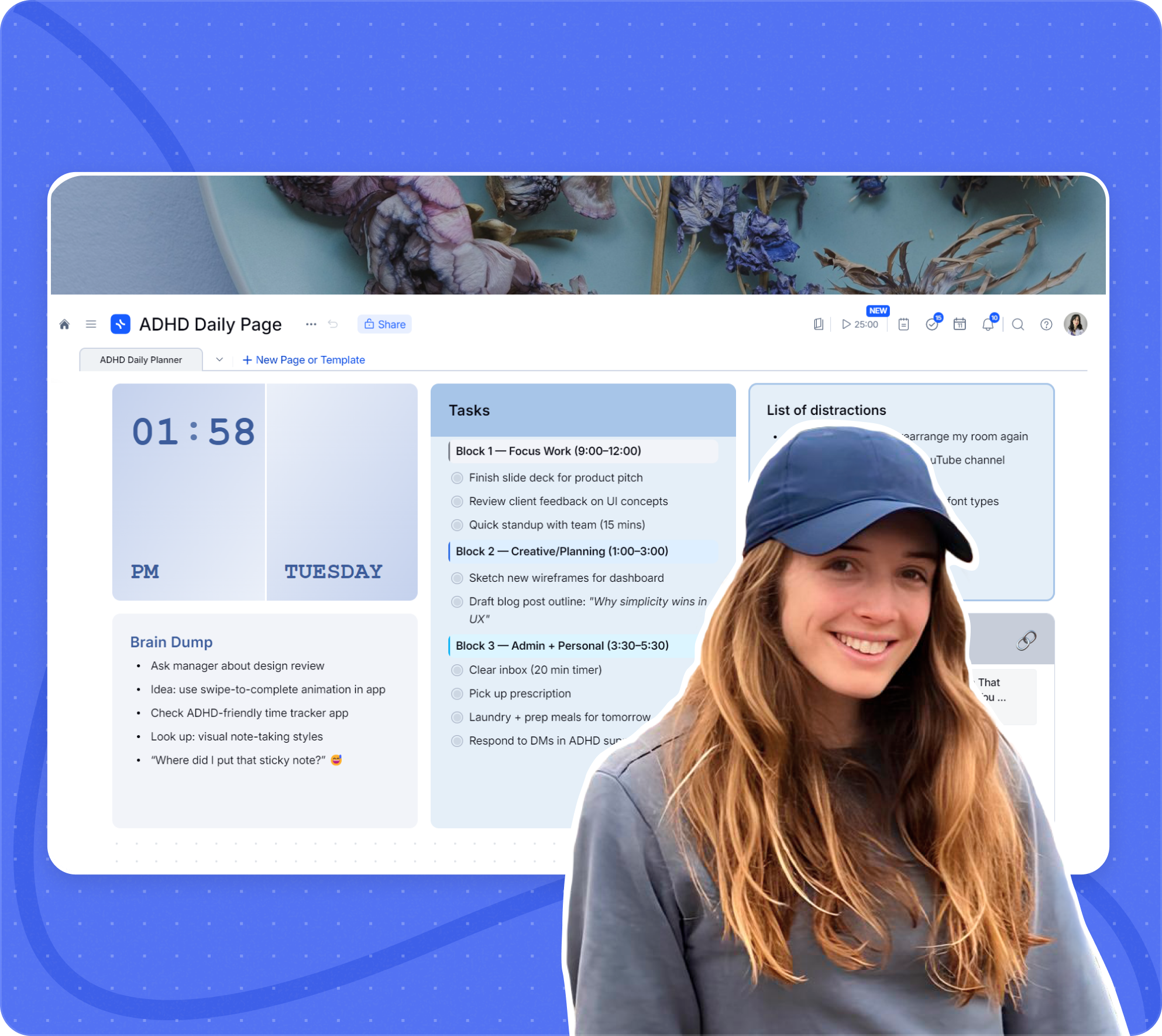
Task: Open the three-dots page options menu
Action: coord(311,324)
